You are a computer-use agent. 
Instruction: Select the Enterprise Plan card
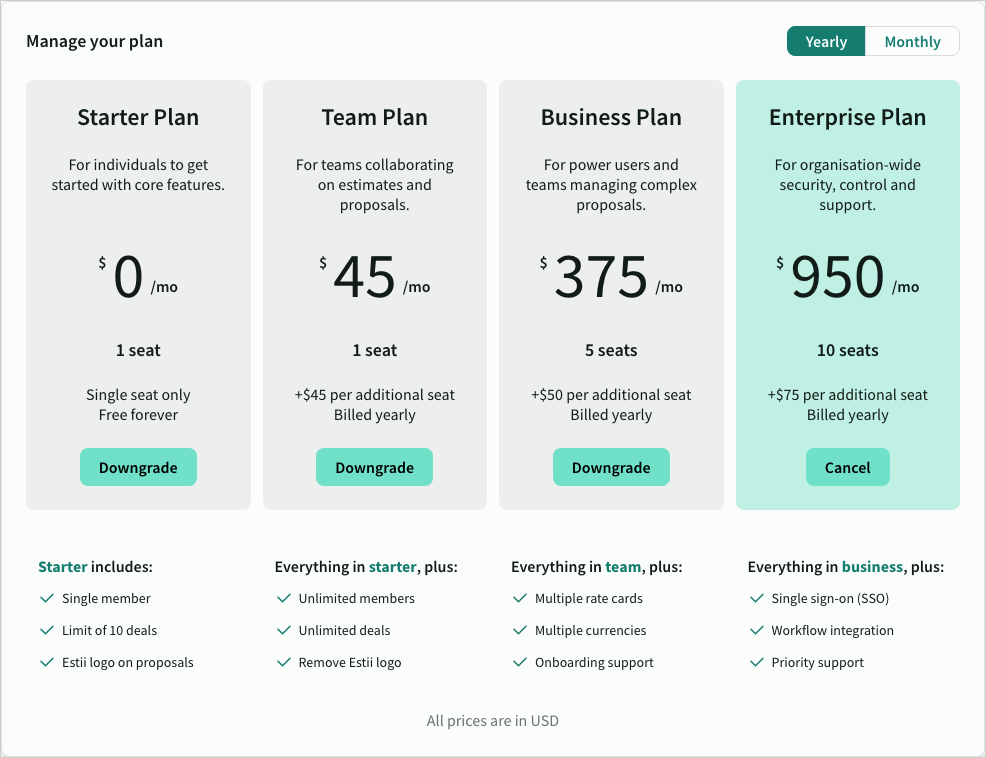847,293
